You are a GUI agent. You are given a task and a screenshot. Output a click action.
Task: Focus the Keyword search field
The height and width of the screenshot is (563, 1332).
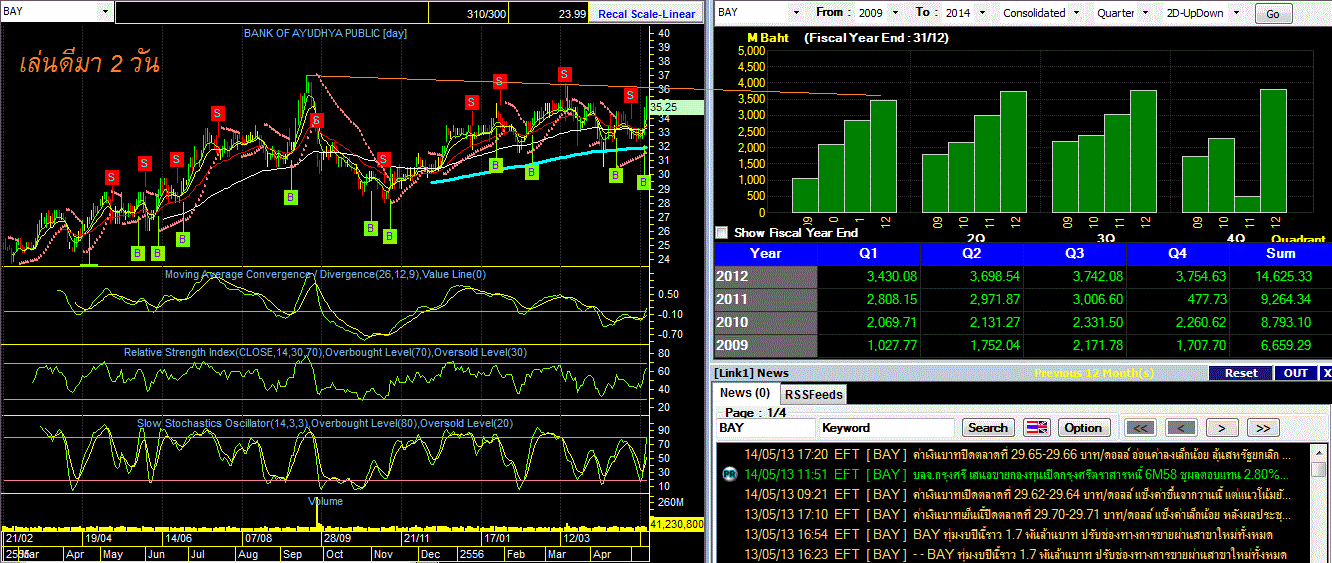888,427
